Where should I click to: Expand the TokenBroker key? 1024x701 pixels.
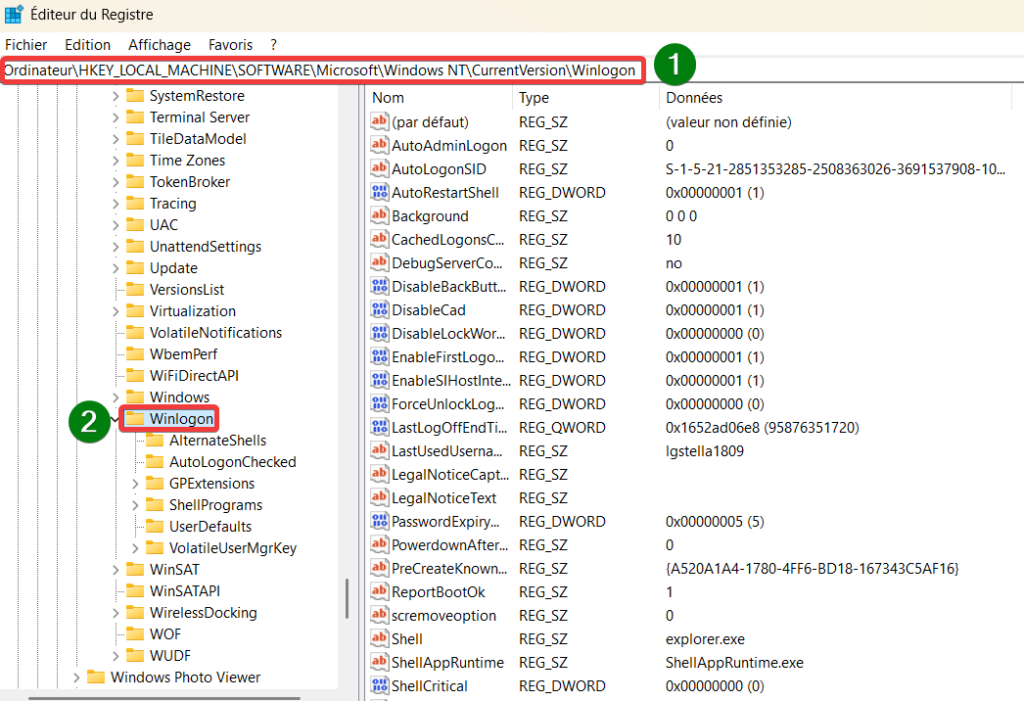pos(116,182)
